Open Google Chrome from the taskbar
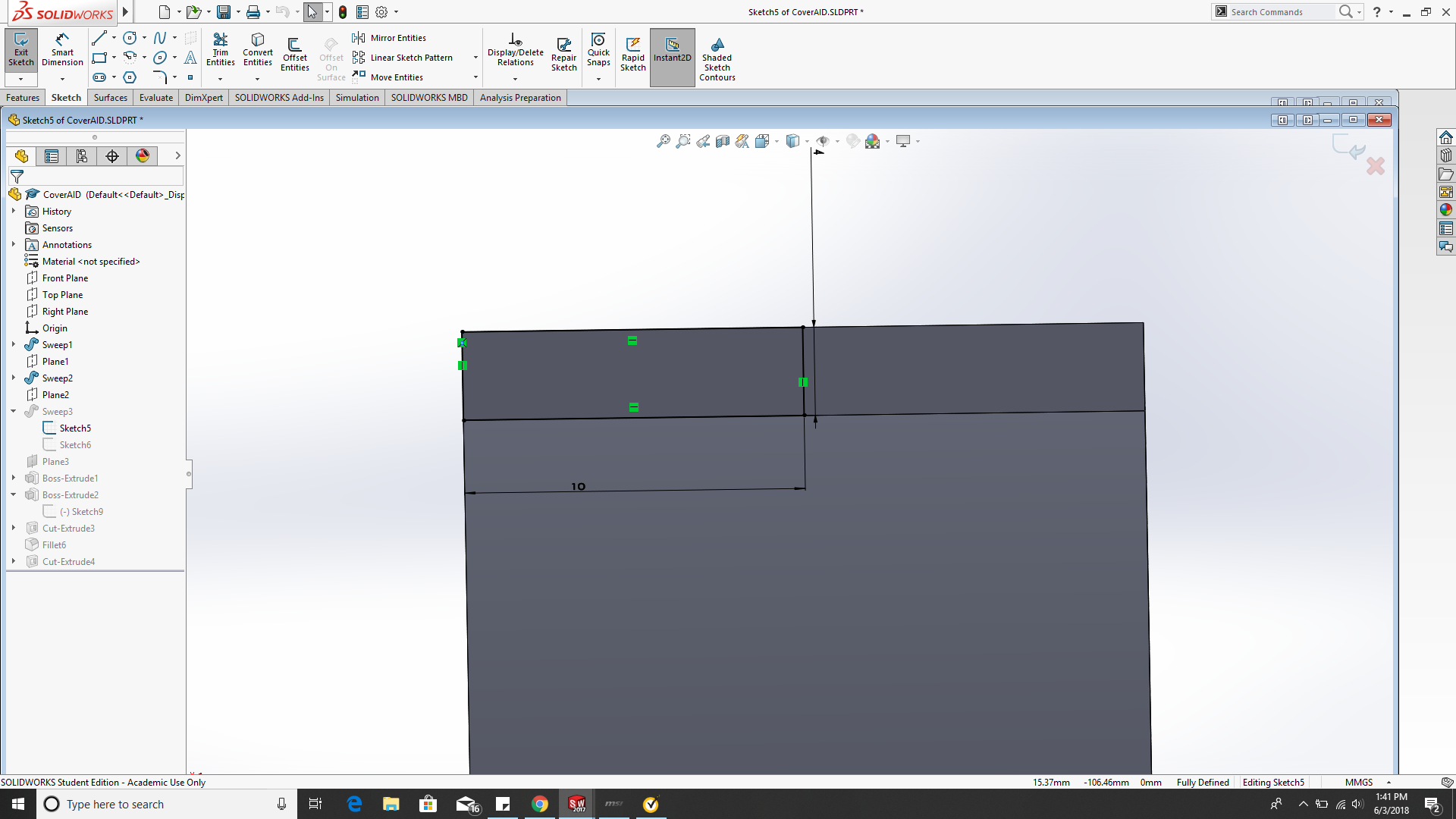The height and width of the screenshot is (819, 1456). point(540,805)
